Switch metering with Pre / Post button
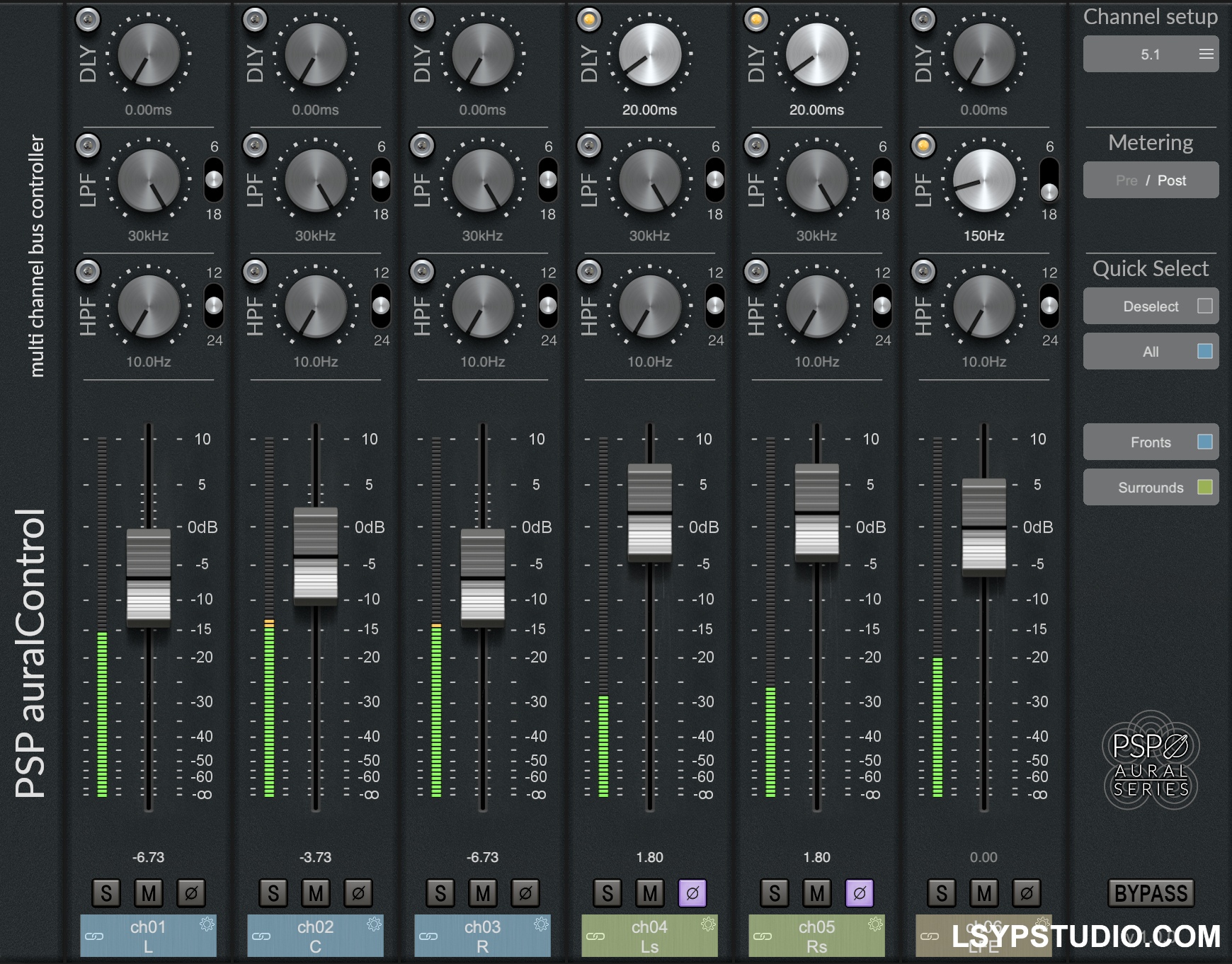1232x964 pixels. pos(1151,180)
